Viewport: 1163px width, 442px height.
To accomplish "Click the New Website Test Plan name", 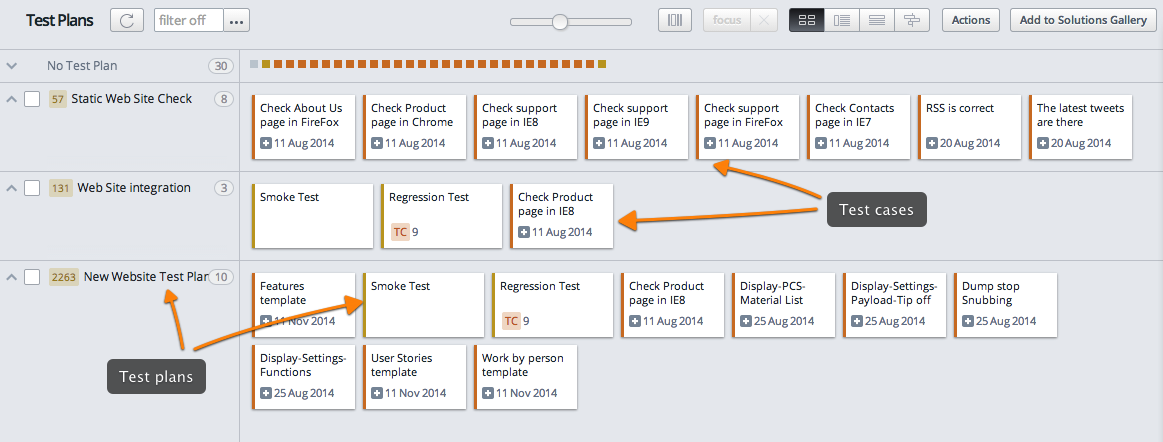I will tap(147, 277).
